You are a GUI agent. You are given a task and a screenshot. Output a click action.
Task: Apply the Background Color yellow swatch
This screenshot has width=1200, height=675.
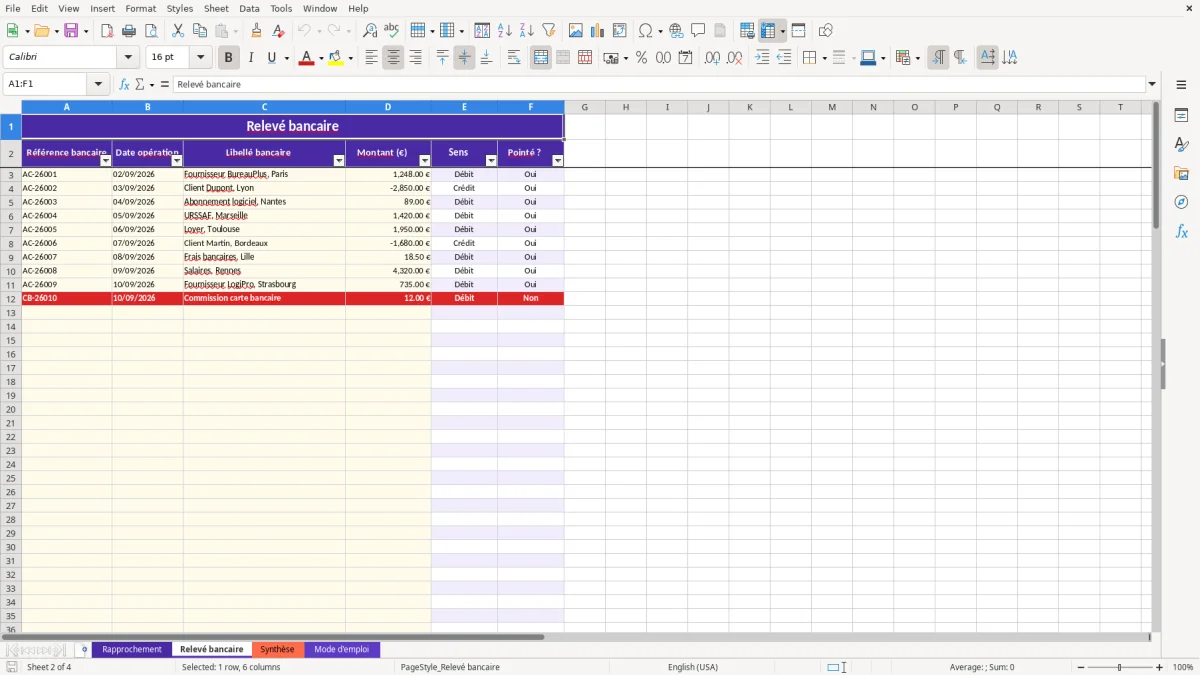(x=336, y=58)
